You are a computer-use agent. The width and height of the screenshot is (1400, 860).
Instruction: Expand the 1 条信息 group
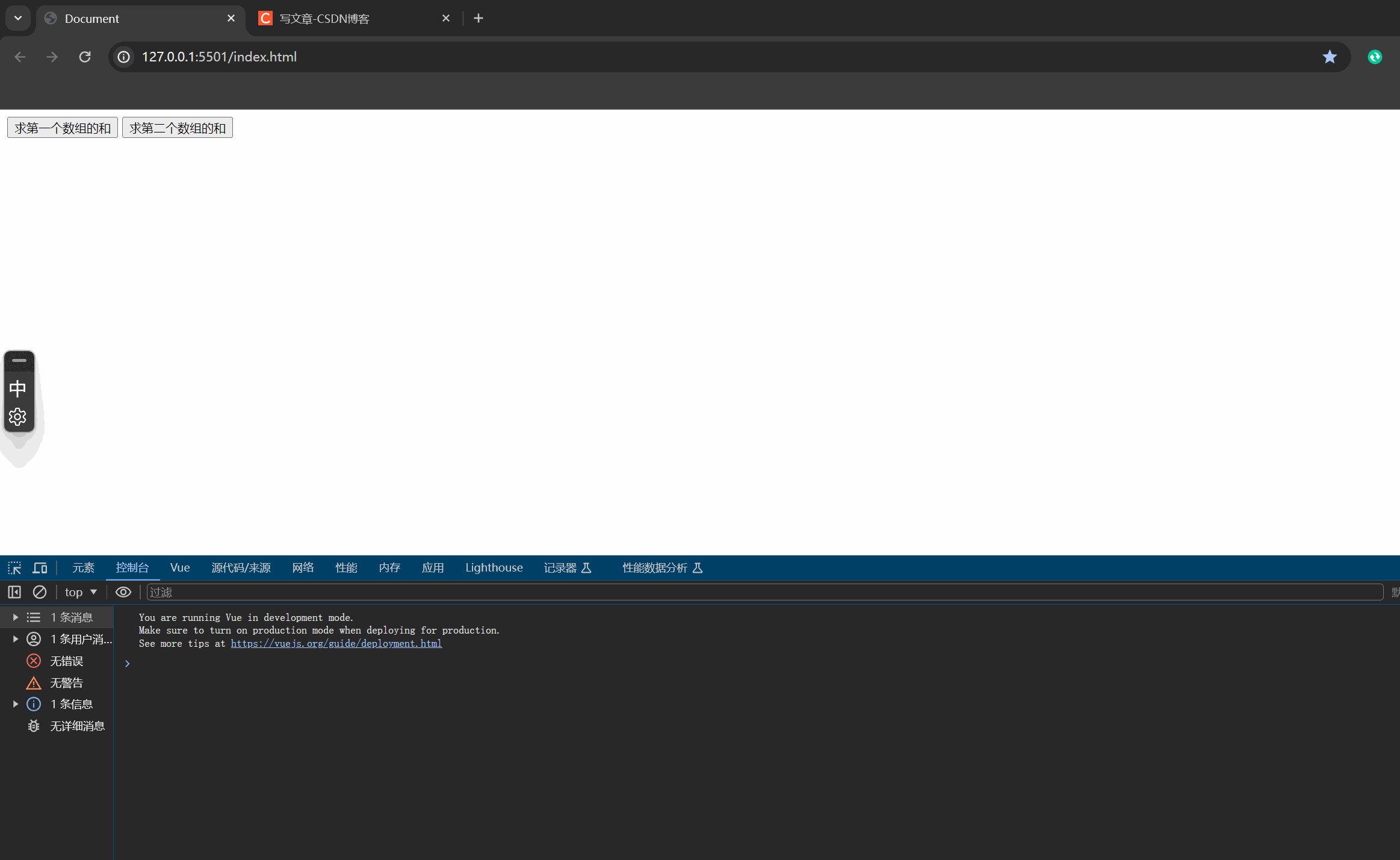click(x=14, y=703)
